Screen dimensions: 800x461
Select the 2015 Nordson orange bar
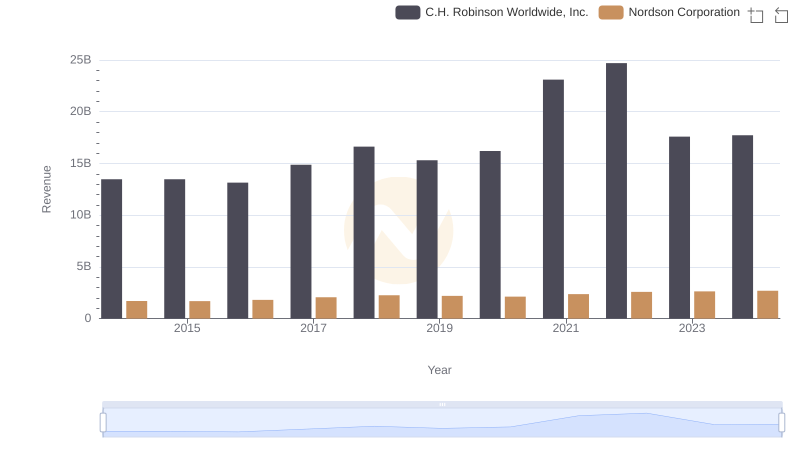pyautogui.click(x=199, y=310)
